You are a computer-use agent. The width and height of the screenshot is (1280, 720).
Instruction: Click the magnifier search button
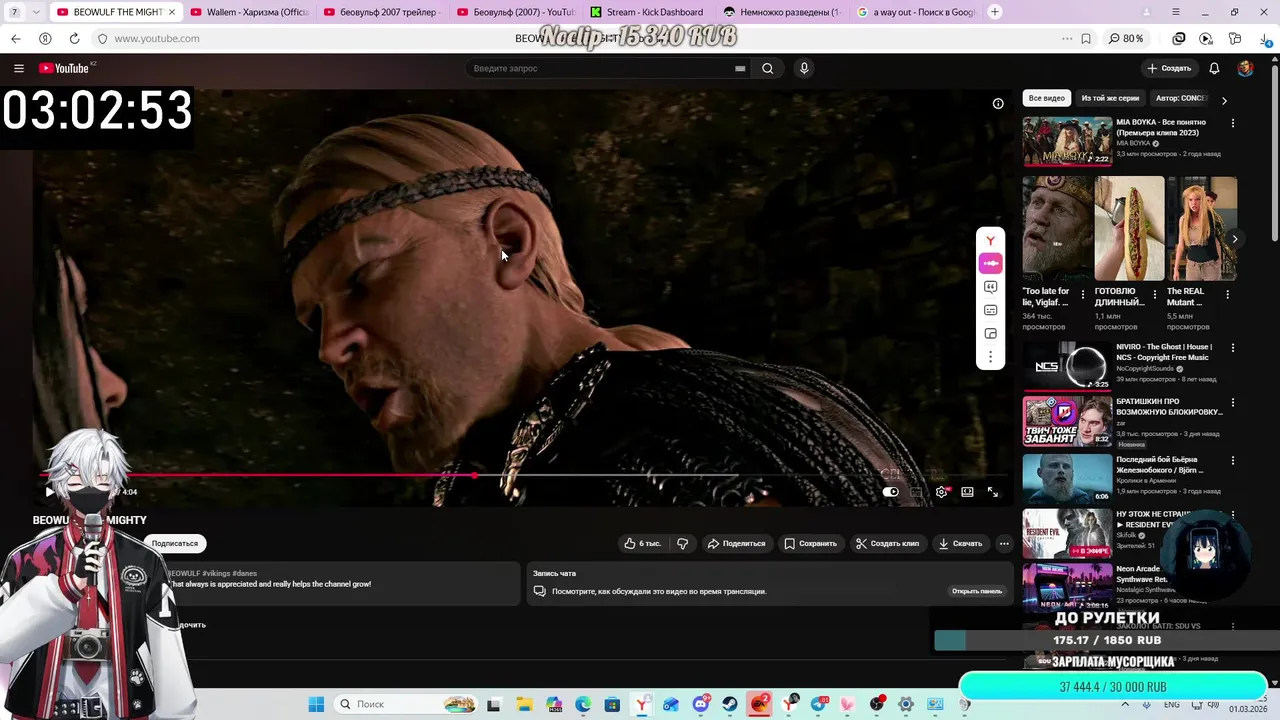point(767,68)
